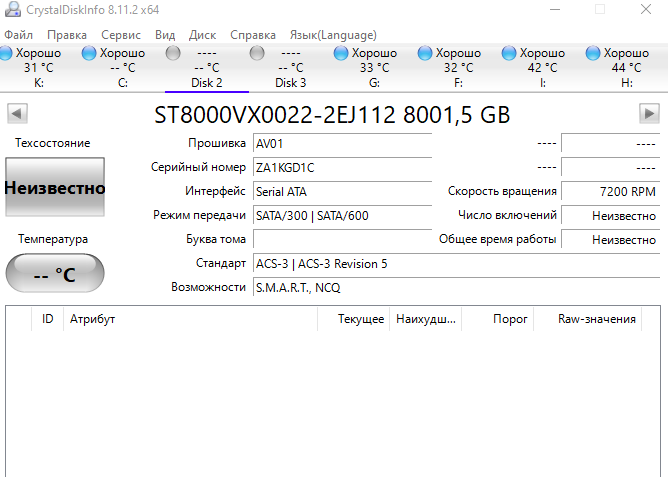Click the transfer mode field SATA/300 | SATA/600
This screenshot has width=668, height=477.
(343, 216)
